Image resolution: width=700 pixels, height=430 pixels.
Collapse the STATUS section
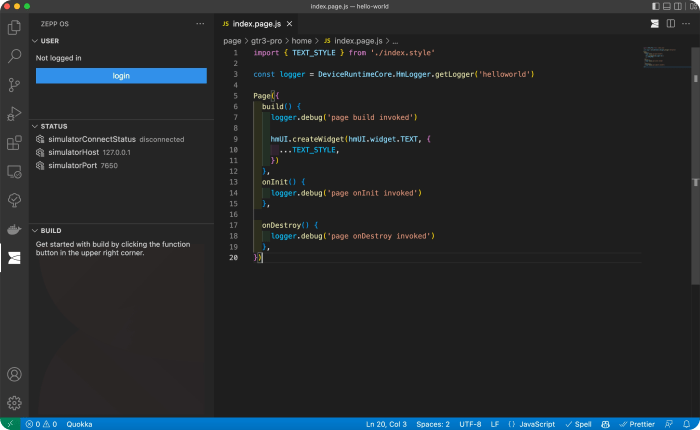(54, 126)
